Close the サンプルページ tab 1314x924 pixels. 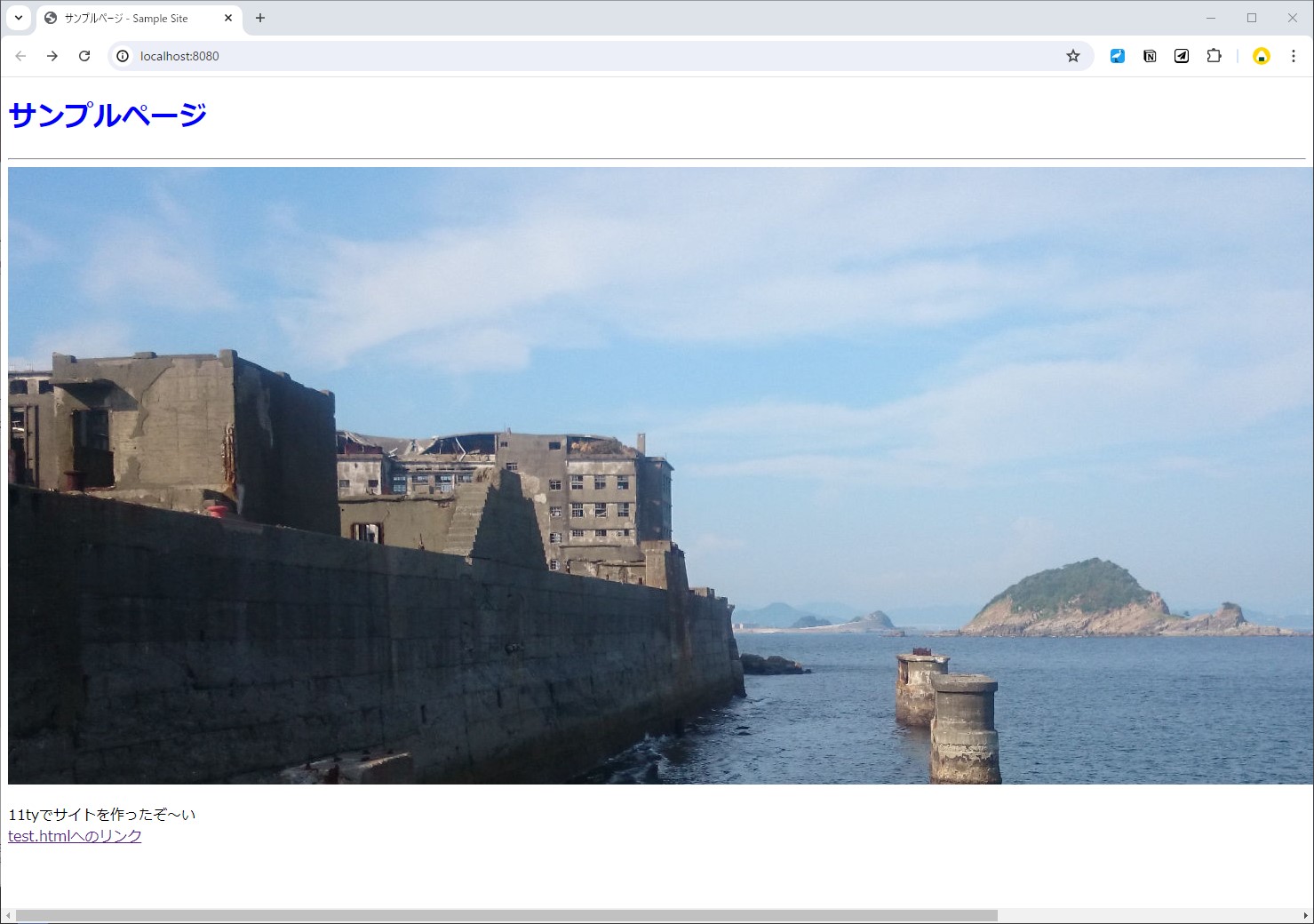click(x=228, y=18)
